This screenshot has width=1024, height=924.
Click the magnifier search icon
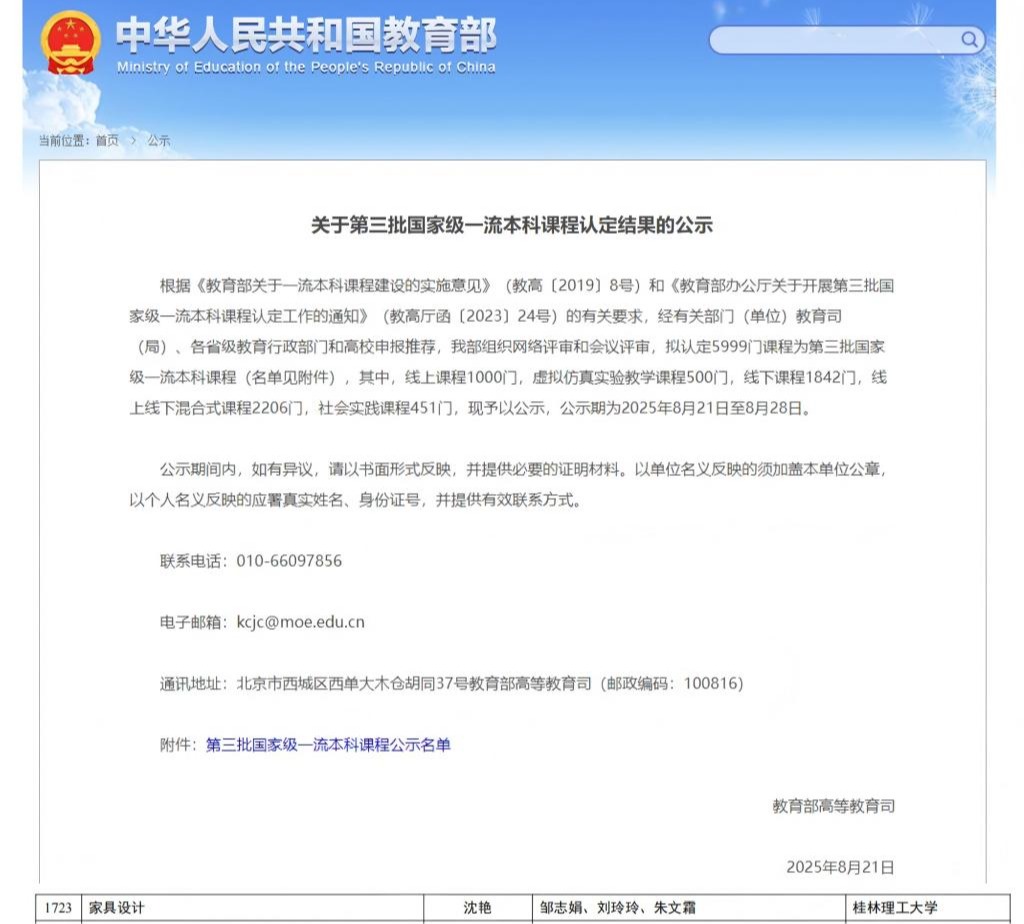pos(970,40)
